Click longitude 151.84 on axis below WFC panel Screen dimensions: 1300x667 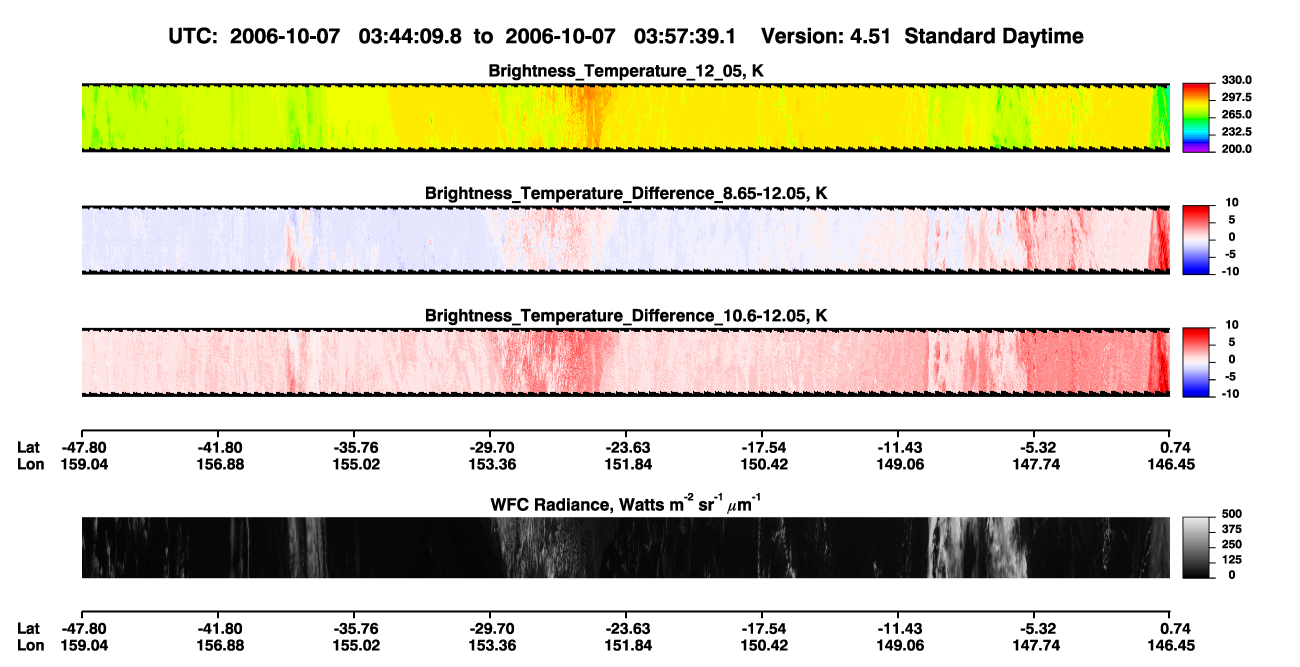point(626,648)
